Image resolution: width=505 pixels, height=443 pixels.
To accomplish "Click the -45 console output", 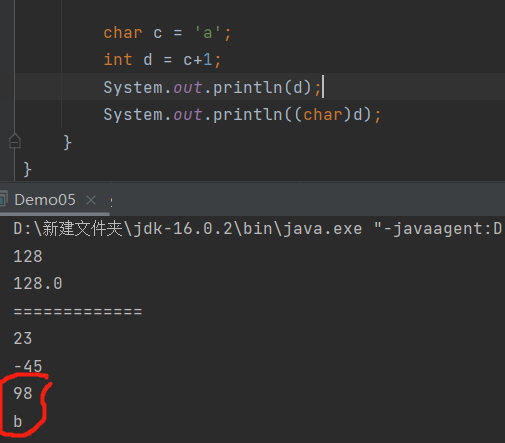I will pos(28,366).
